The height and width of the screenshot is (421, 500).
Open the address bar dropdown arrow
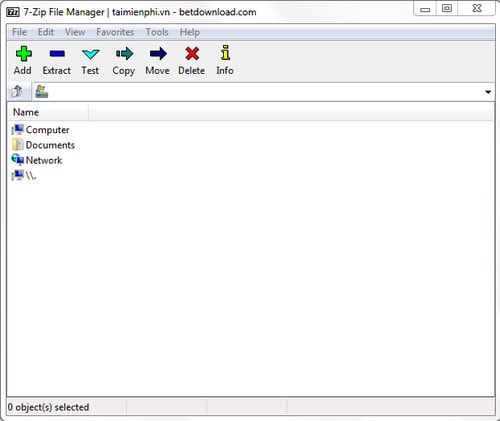(488, 92)
